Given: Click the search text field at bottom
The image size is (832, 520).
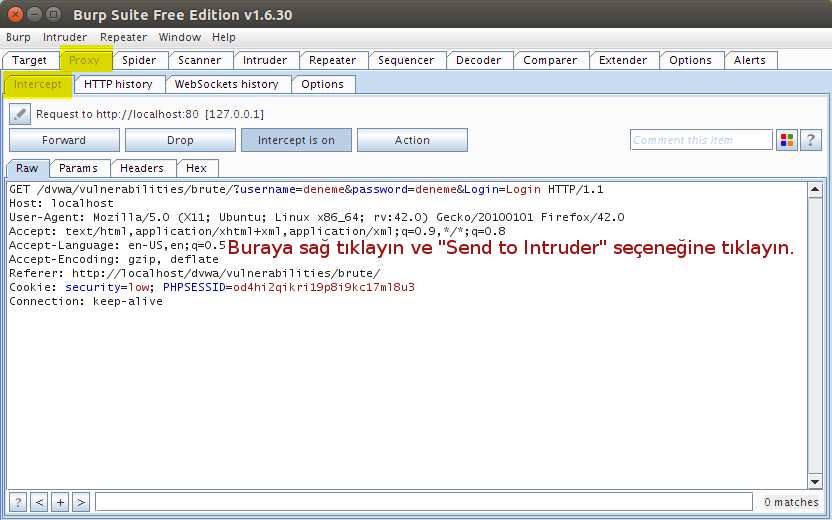Looking at the screenshot, I should pyautogui.click(x=424, y=502).
